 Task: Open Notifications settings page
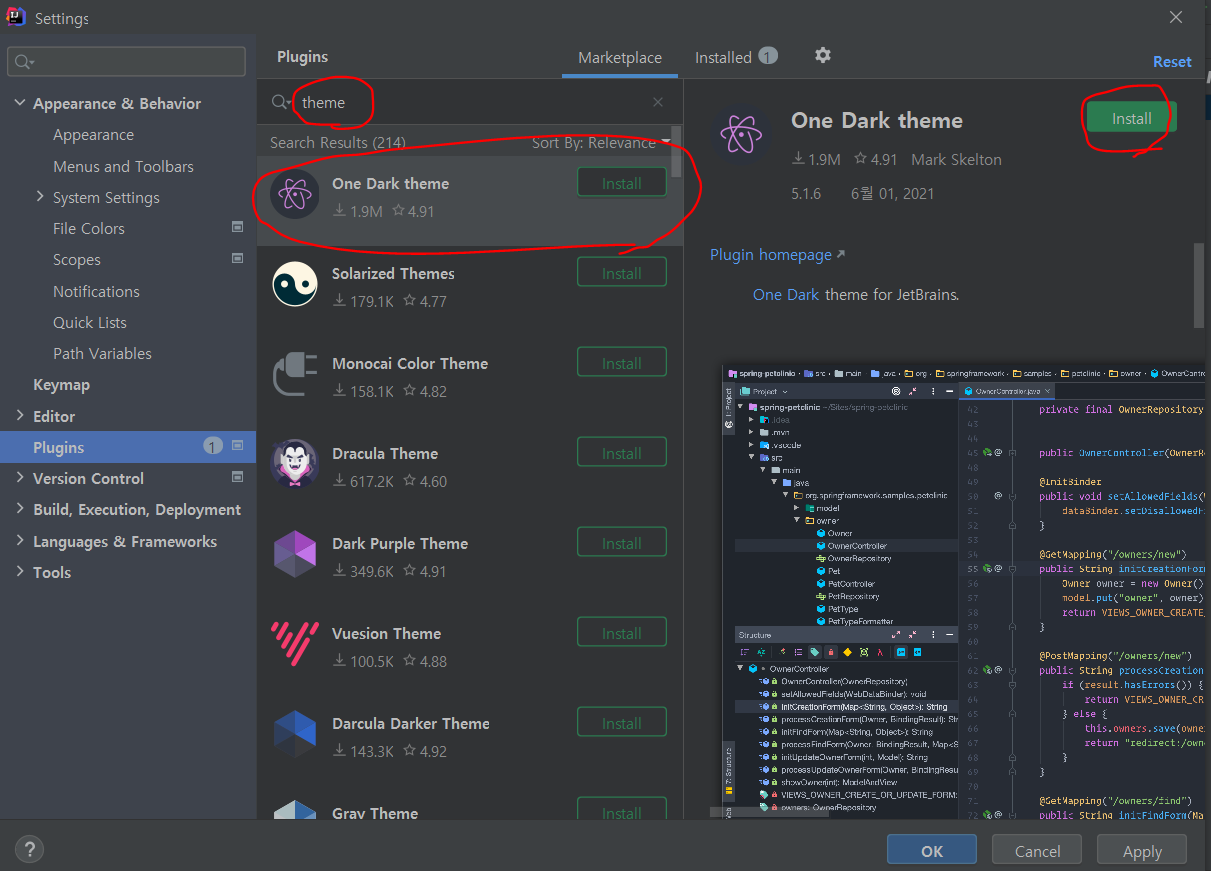(x=96, y=291)
